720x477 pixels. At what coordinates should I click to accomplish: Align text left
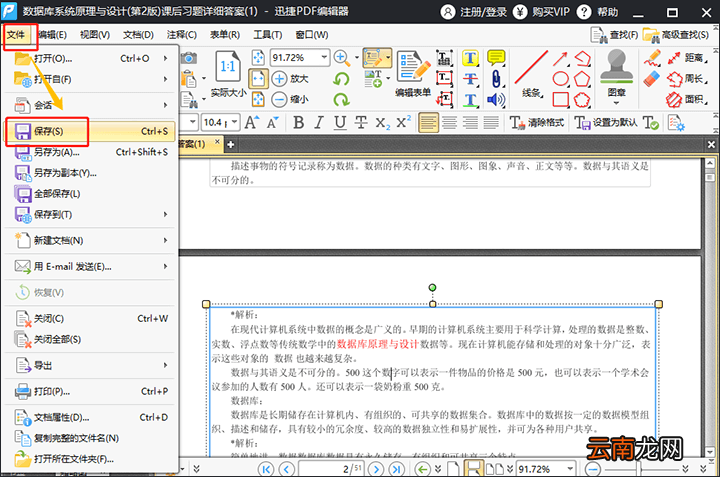click(x=428, y=123)
